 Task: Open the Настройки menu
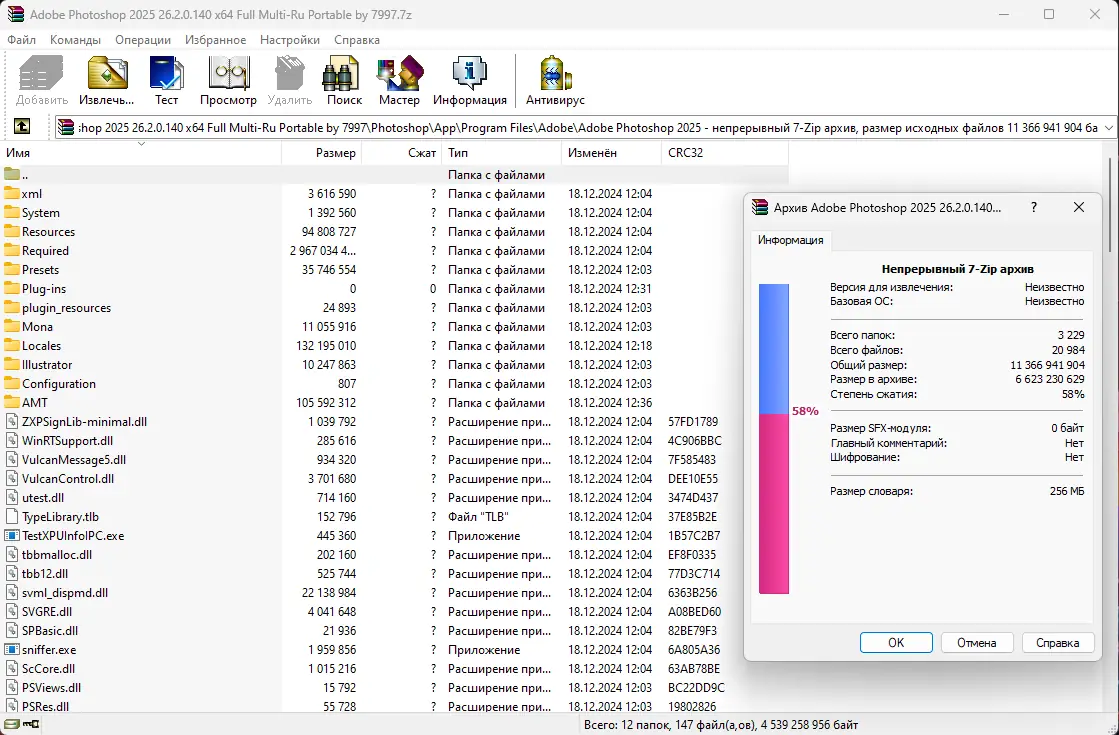tap(290, 40)
